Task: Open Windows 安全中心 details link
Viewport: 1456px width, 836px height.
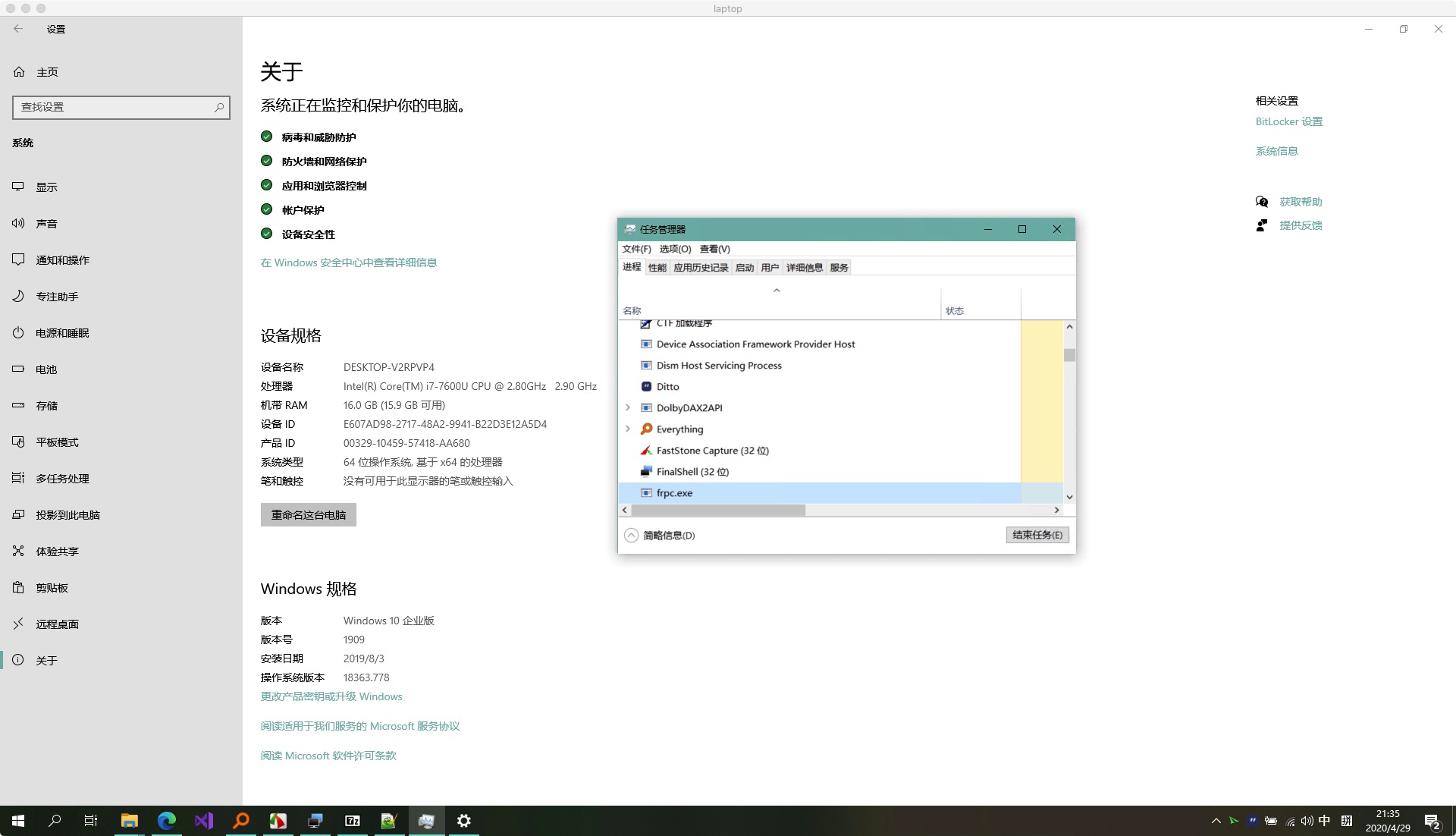Action: pyautogui.click(x=349, y=262)
